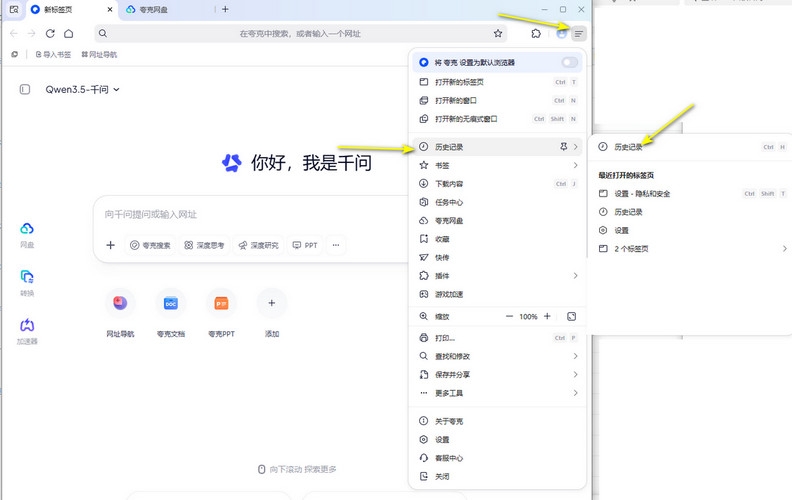Enter fullscreen using the zoom row icon
This screenshot has height=500, width=792.
click(x=572, y=316)
